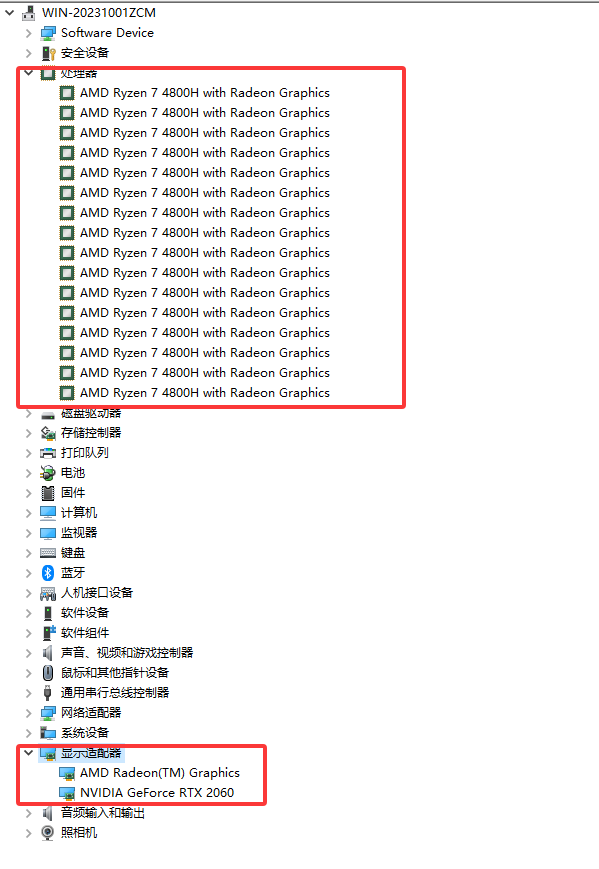Select the storage controllers (存储控制器) item
Image resolution: width=599 pixels, height=869 pixels.
pyautogui.click(x=91, y=433)
